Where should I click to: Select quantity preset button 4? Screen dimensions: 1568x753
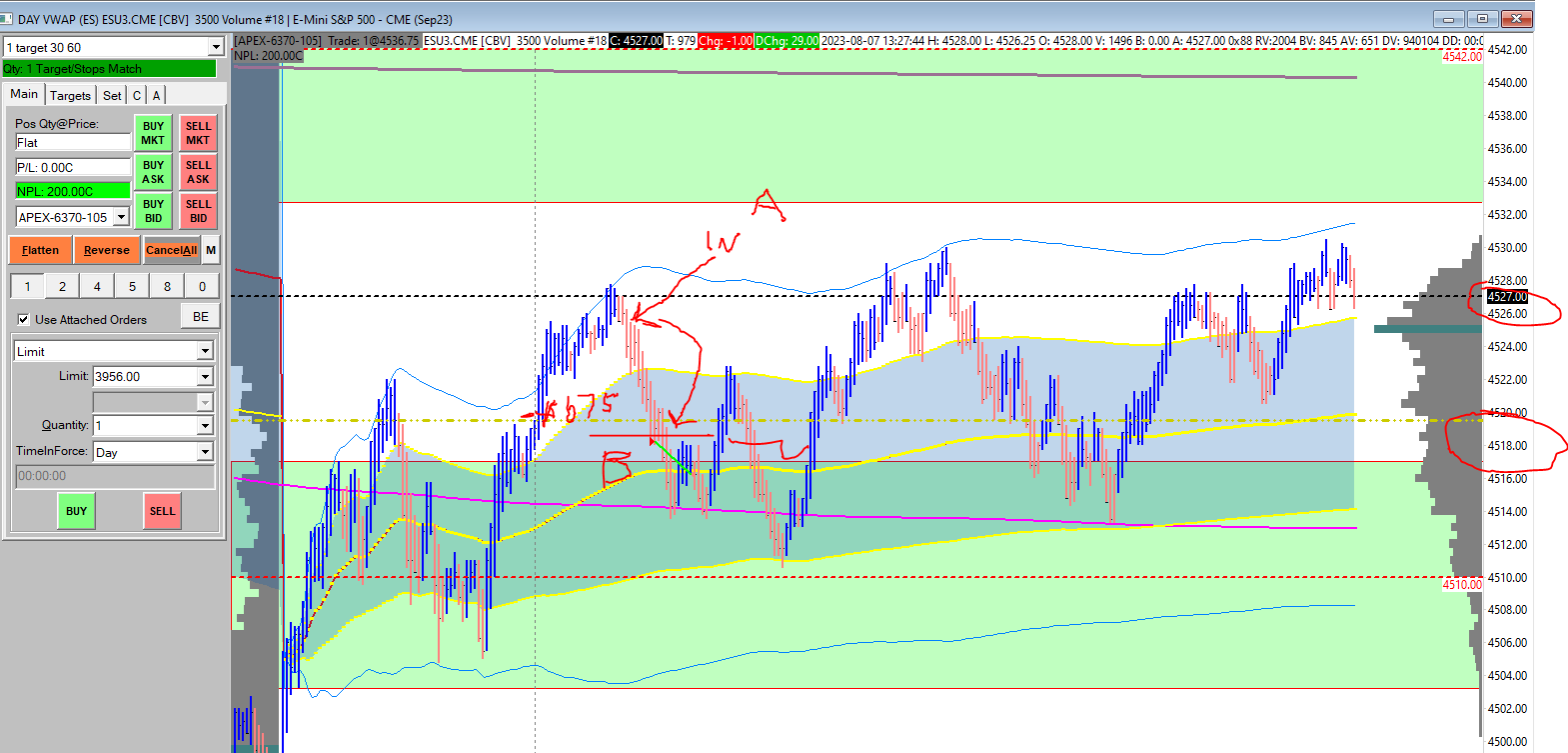[97, 286]
